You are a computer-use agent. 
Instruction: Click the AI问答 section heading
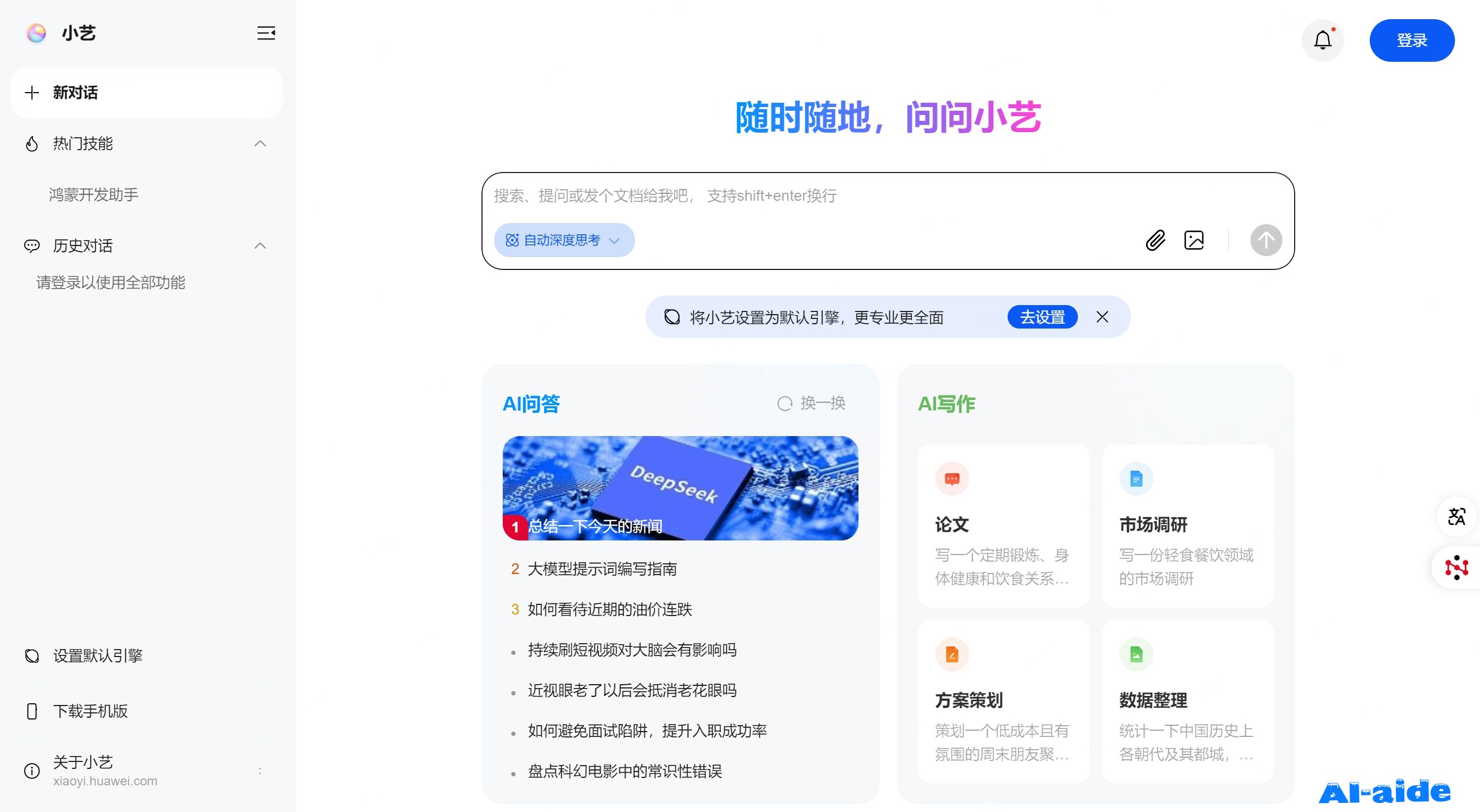tap(531, 404)
